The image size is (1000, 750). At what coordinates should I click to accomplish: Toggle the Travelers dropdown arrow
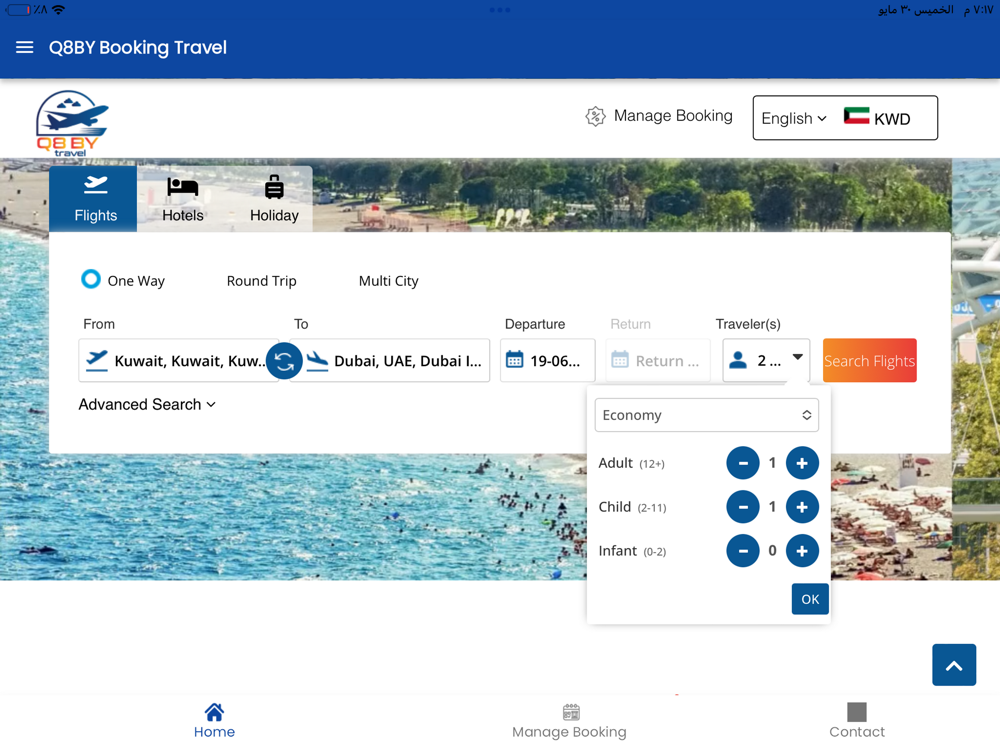(797, 357)
